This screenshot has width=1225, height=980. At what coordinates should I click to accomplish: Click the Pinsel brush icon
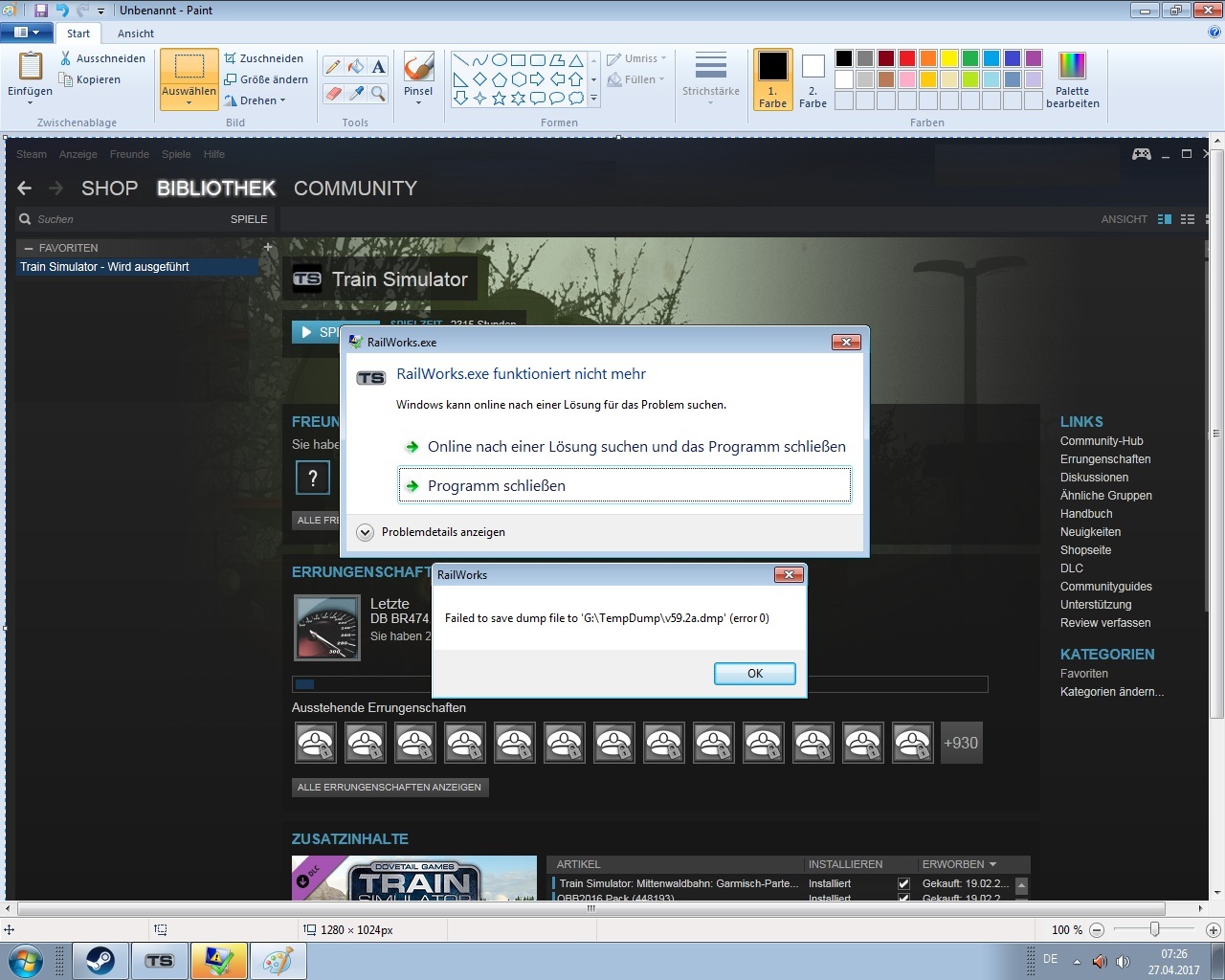click(x=418, y=67)
